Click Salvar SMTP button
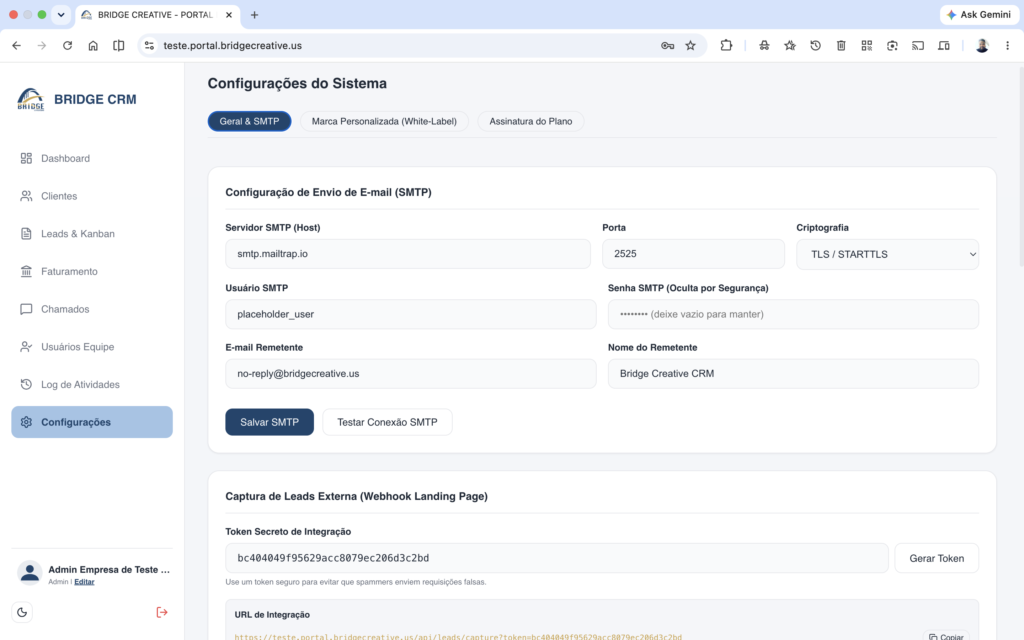Viewport: 1024px width, 640px height. [x=269, y=422]
